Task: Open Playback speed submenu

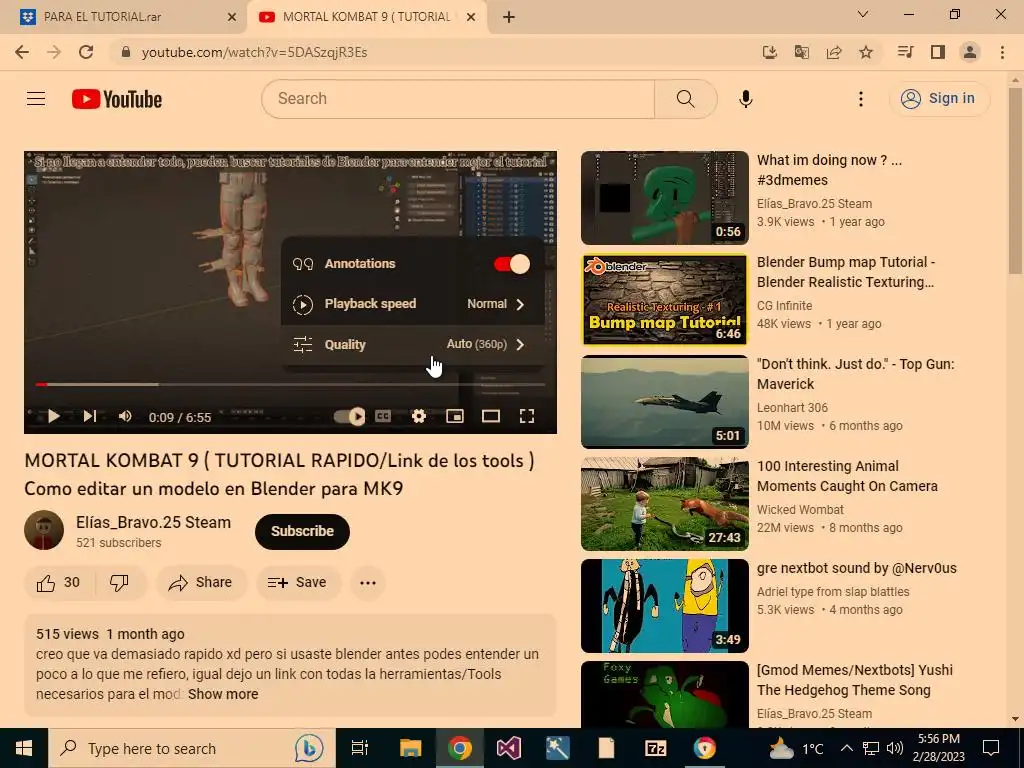Action: (x=413, y=304)
